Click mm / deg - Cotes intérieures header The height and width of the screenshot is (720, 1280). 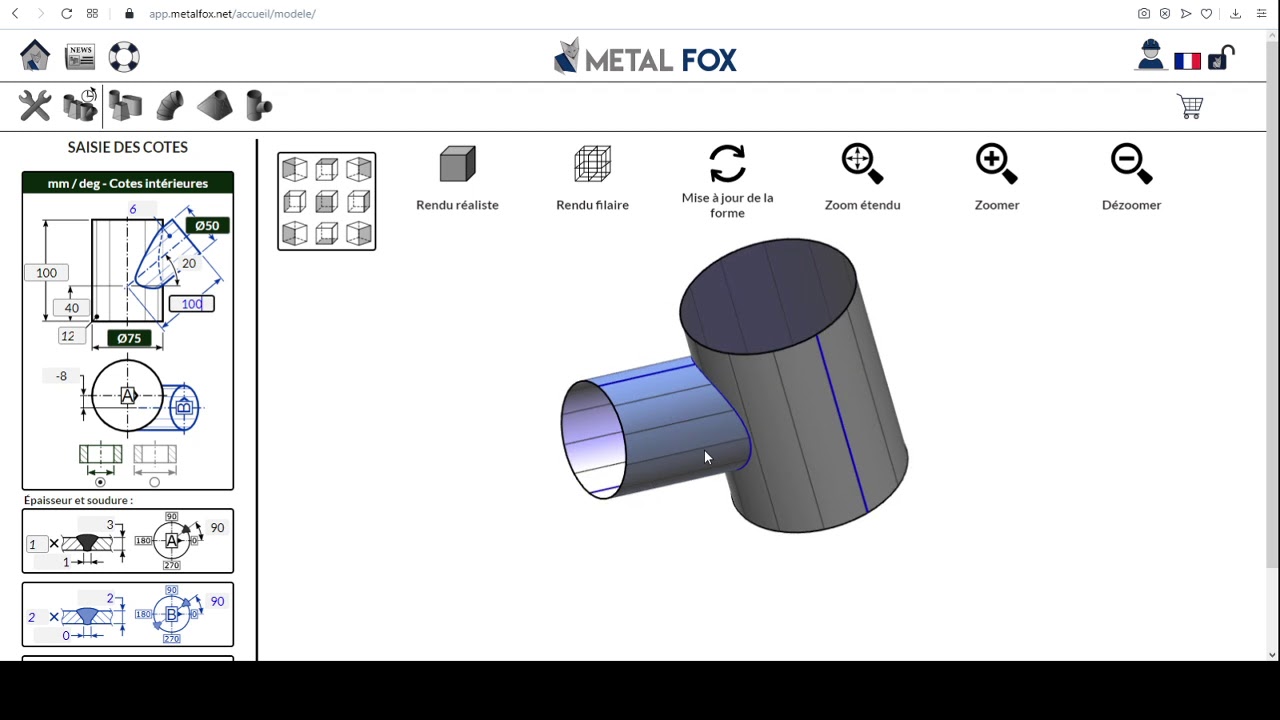click(128, 183)
